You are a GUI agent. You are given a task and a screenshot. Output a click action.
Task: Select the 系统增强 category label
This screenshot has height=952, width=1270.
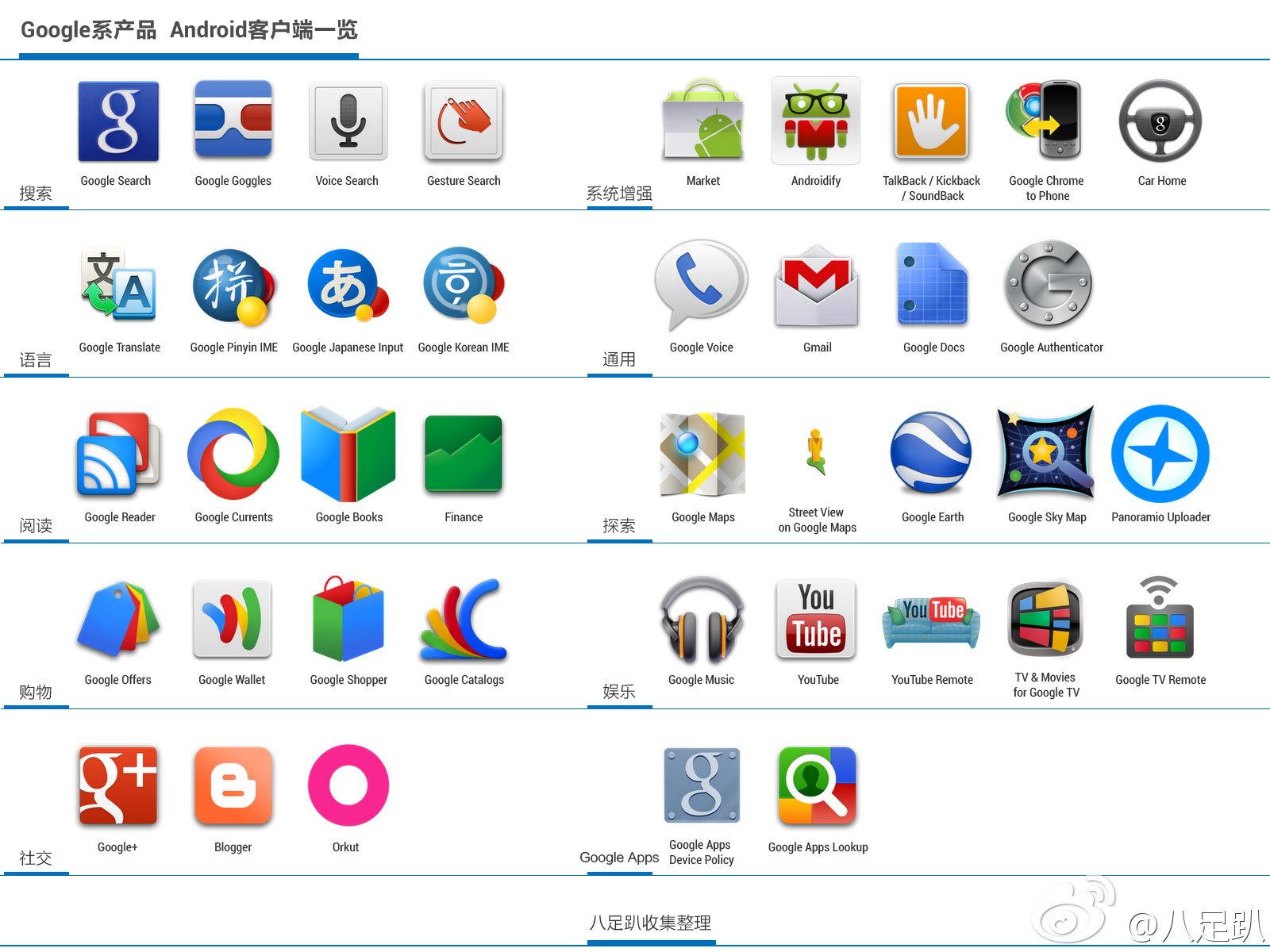(619, 194)
